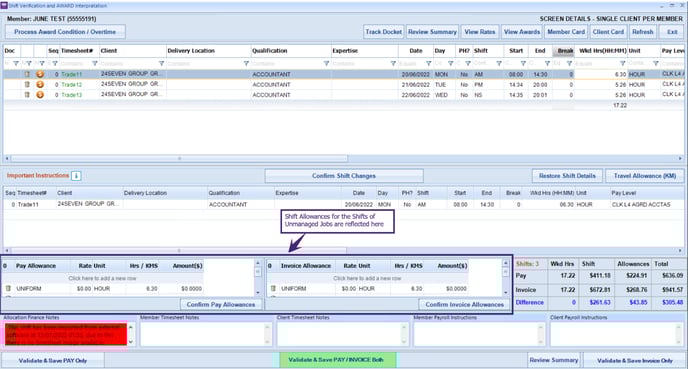688x369 pixels.
Task: Open the Day column filter
Action: pyautogui.click(x=450, y=64)
